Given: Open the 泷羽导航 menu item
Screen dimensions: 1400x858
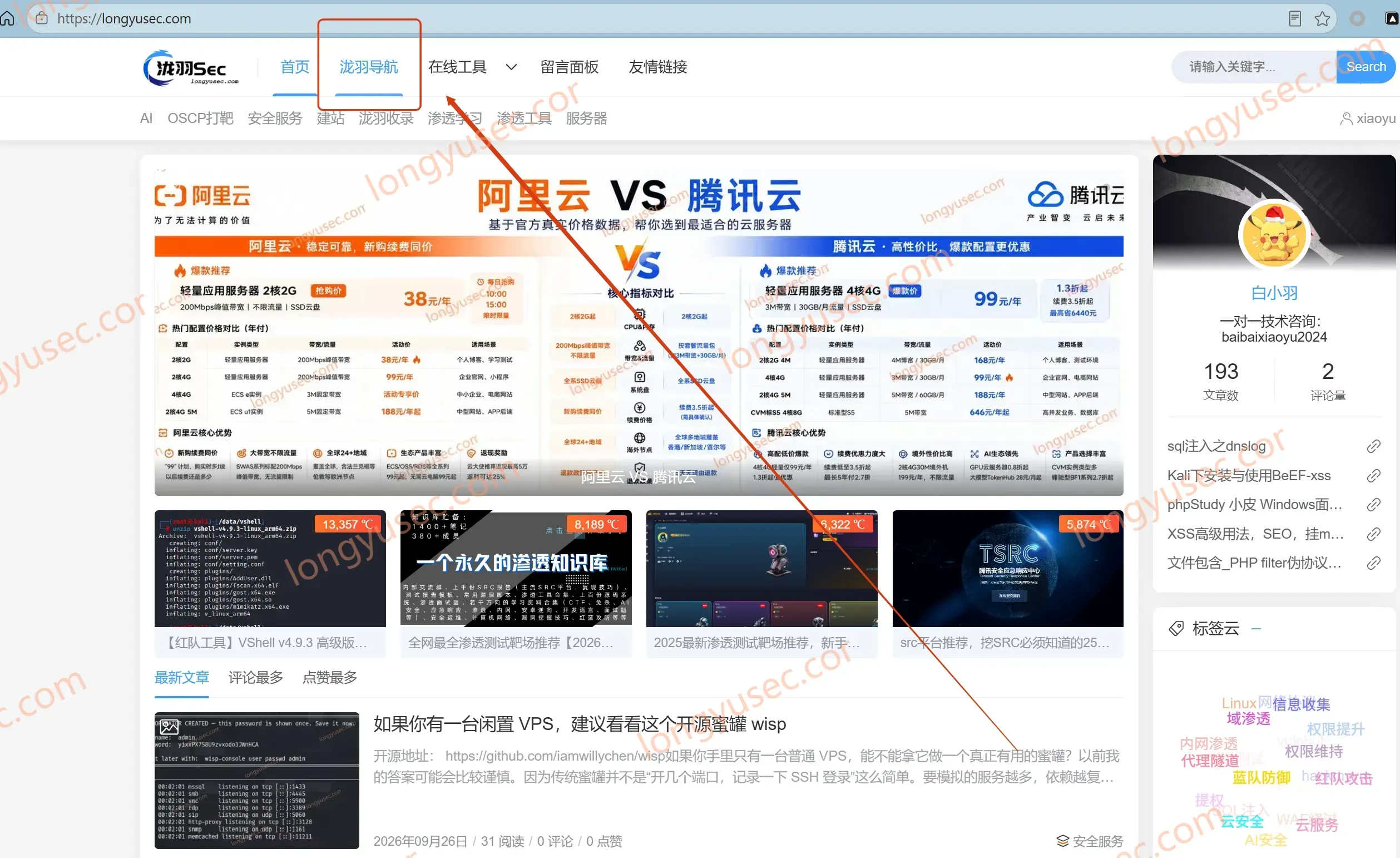Looking at the screenshot, I should point(369,67).
